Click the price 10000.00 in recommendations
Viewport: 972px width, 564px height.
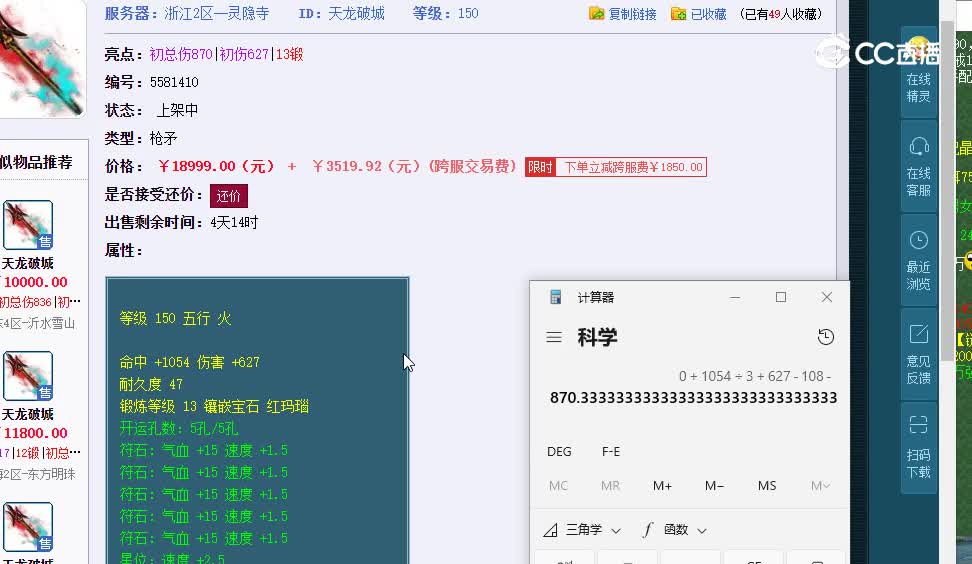click(35, 282)
